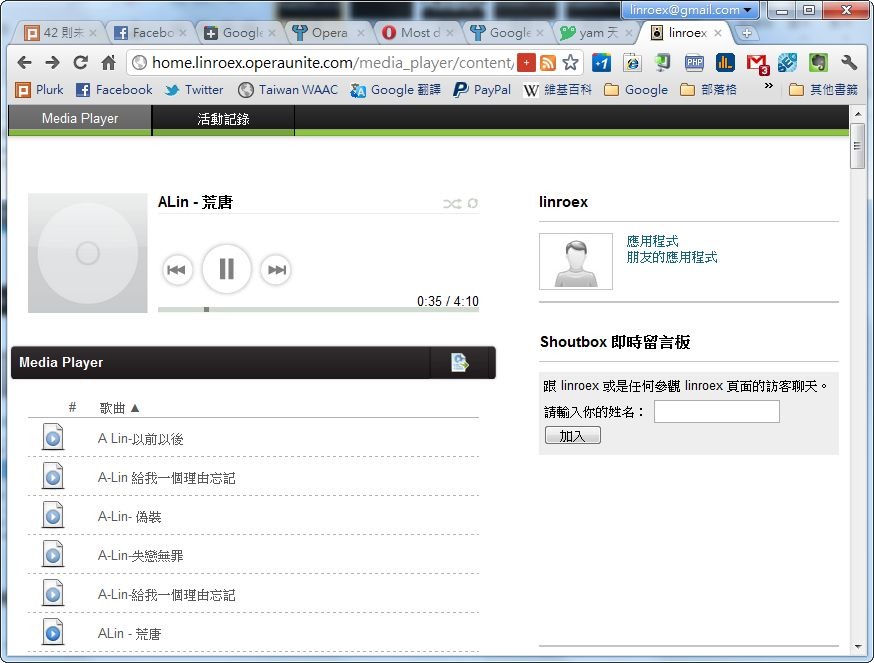874x663 pixels.
Task: Open the wrench settings menu
Action: 849,62
